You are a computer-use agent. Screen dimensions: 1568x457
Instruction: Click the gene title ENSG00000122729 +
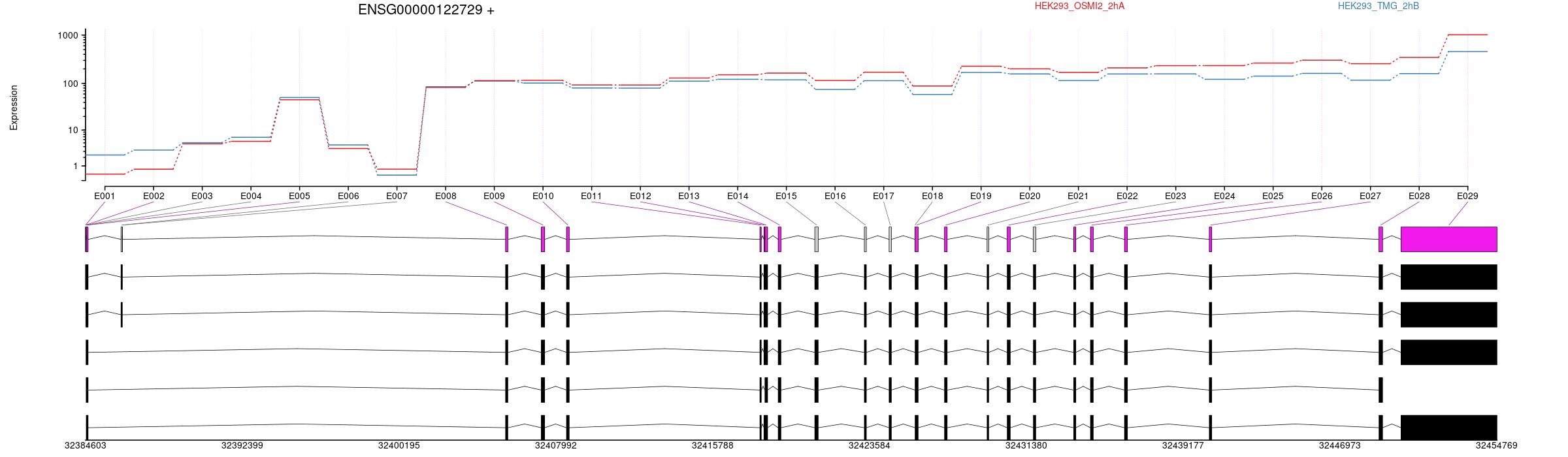click(x=426, y=10)
